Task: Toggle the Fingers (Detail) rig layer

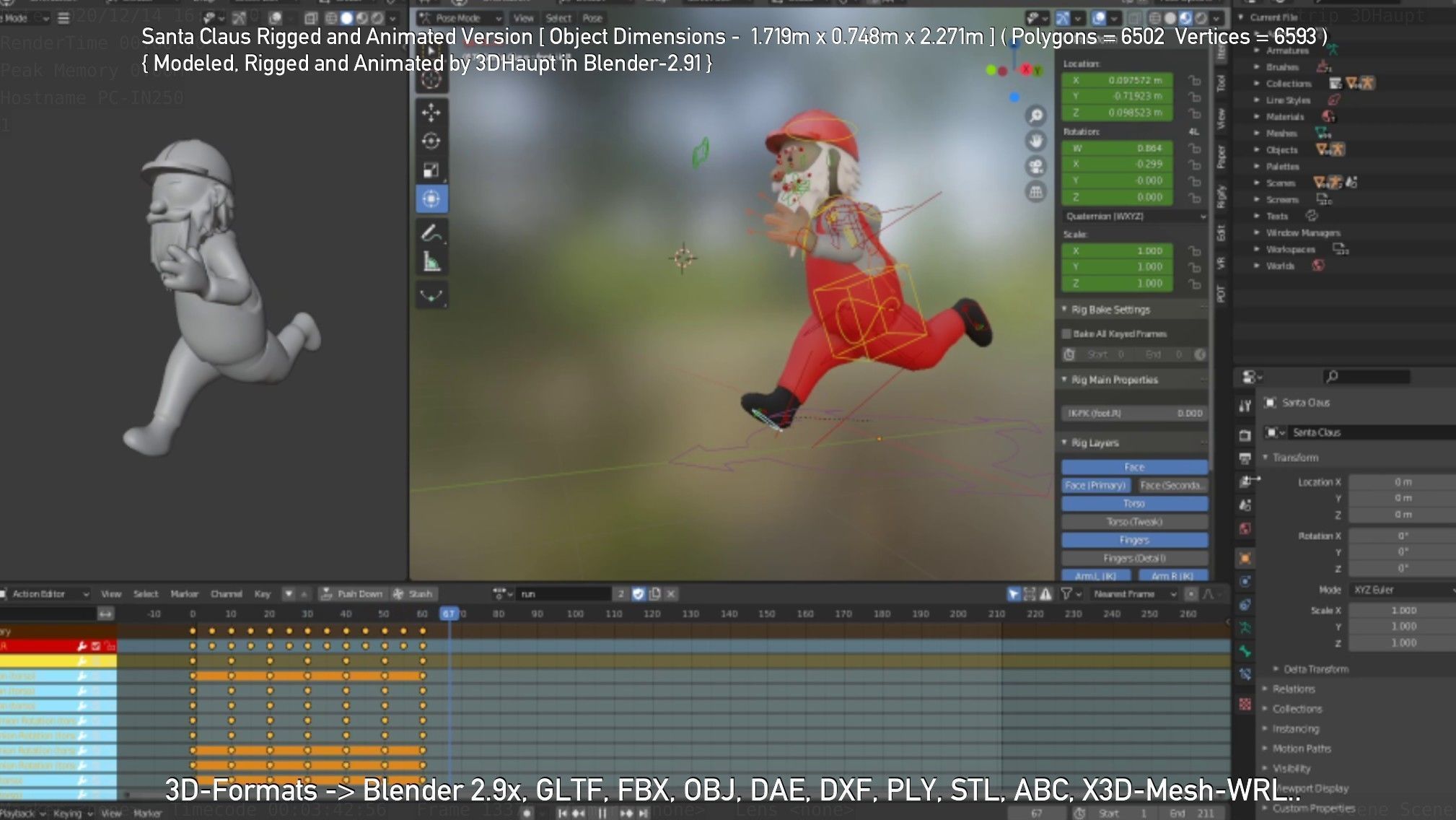Action: click(x=1134, y=558)
